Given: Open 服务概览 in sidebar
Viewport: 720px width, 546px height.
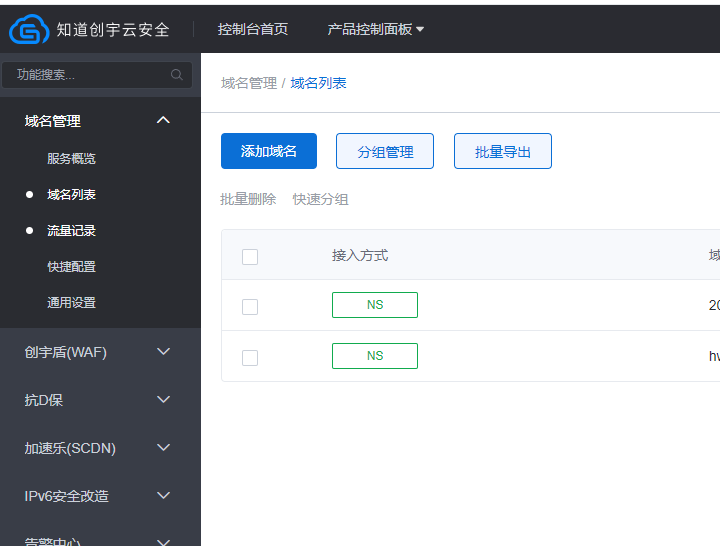Looking at the screenshot, I should 71,159.
